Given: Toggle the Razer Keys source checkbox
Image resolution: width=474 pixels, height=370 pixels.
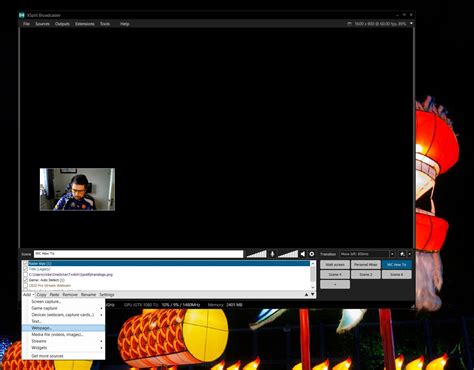Looking at the screenshot, I should click(26, 263).
